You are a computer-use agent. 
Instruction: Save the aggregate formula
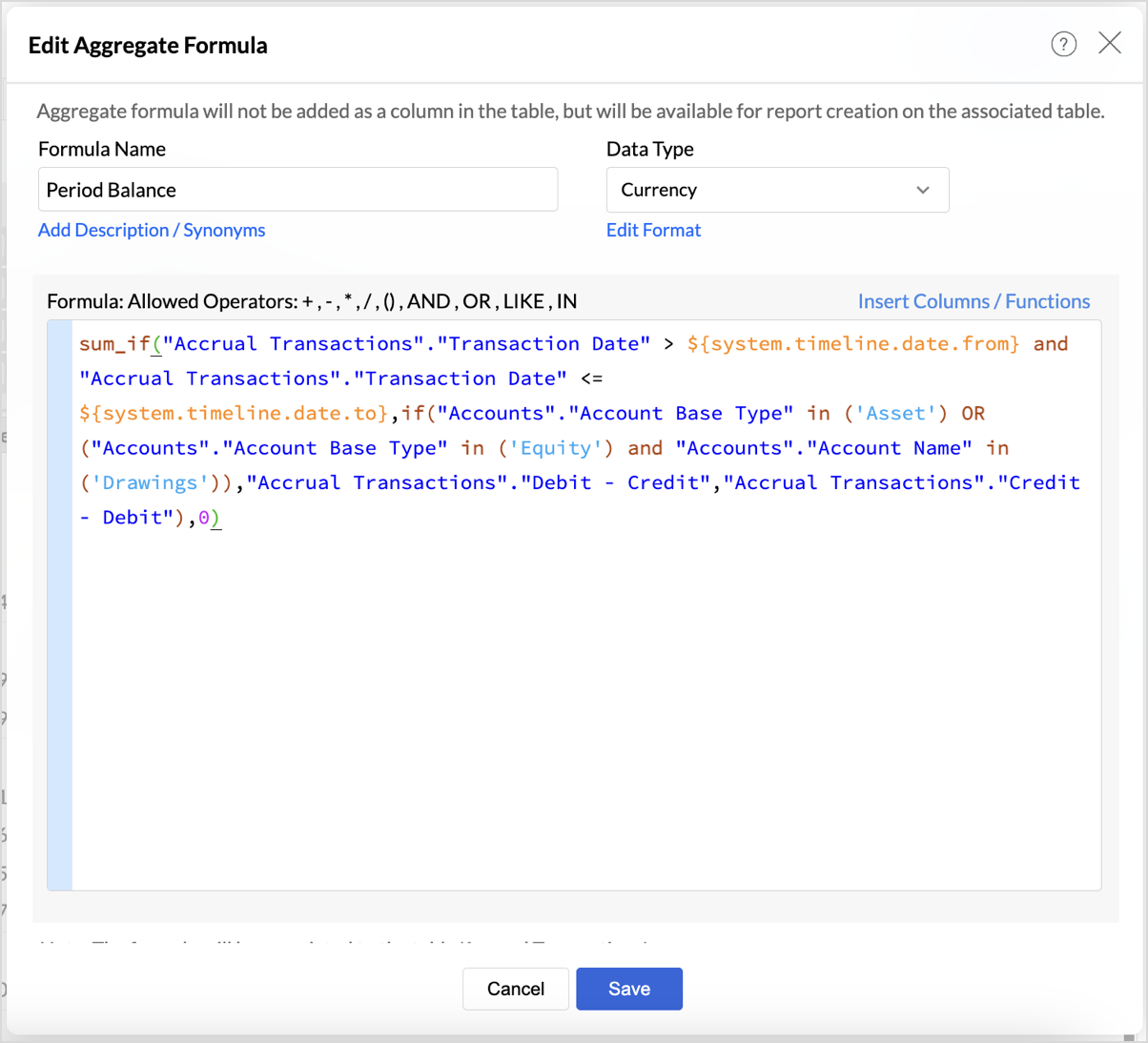click(x=628, y=989)
